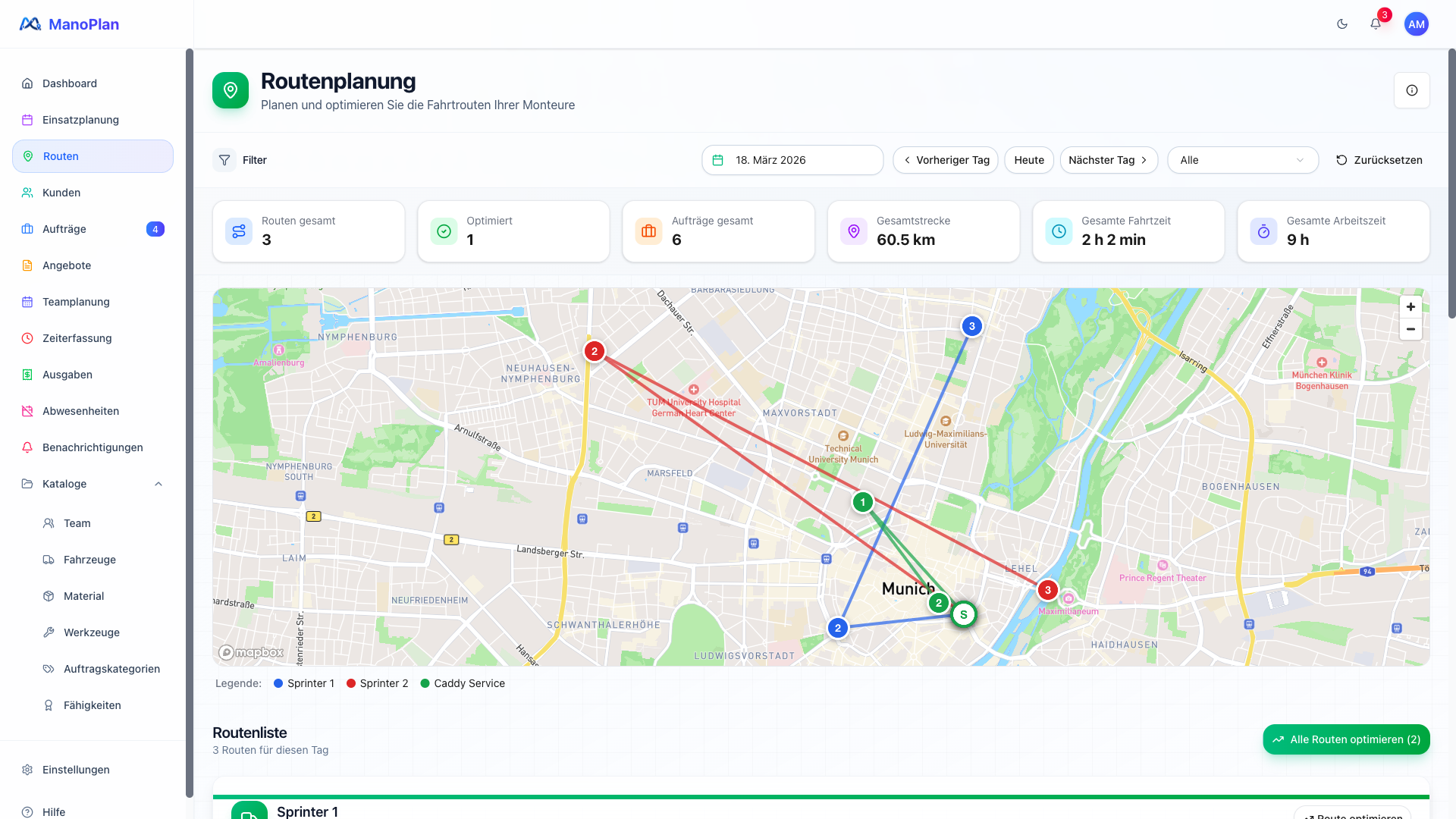Screen dimensions: 1456x819
Task: Go to Aufträge in sidebar
Action: [x=64, y=229]
